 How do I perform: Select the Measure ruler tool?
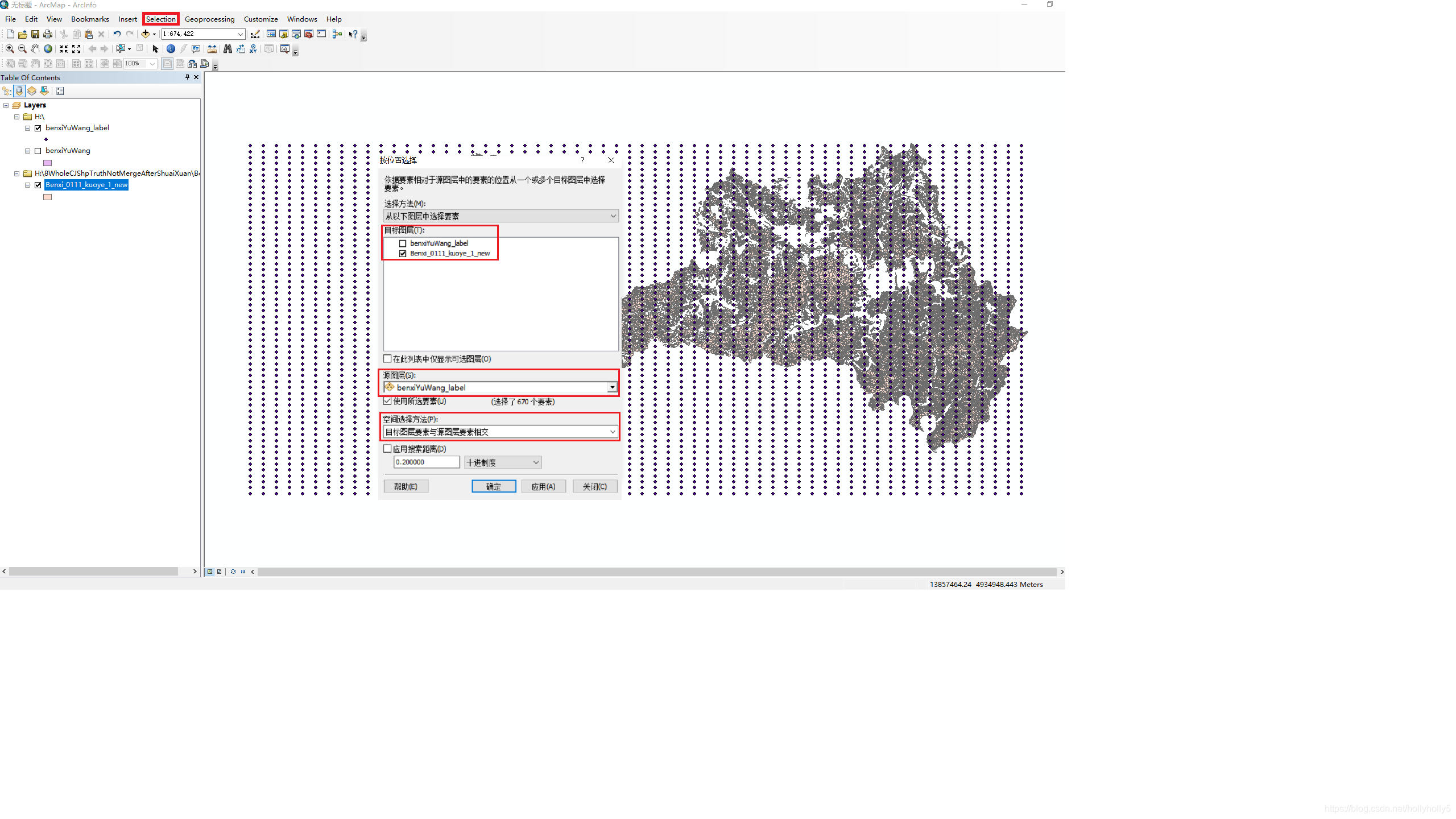pos(212,49)
